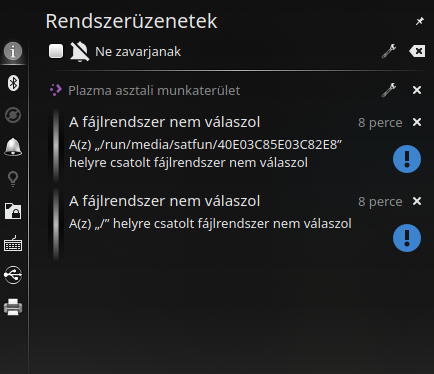Open the printer tray icon

click(x=13, y=307)
